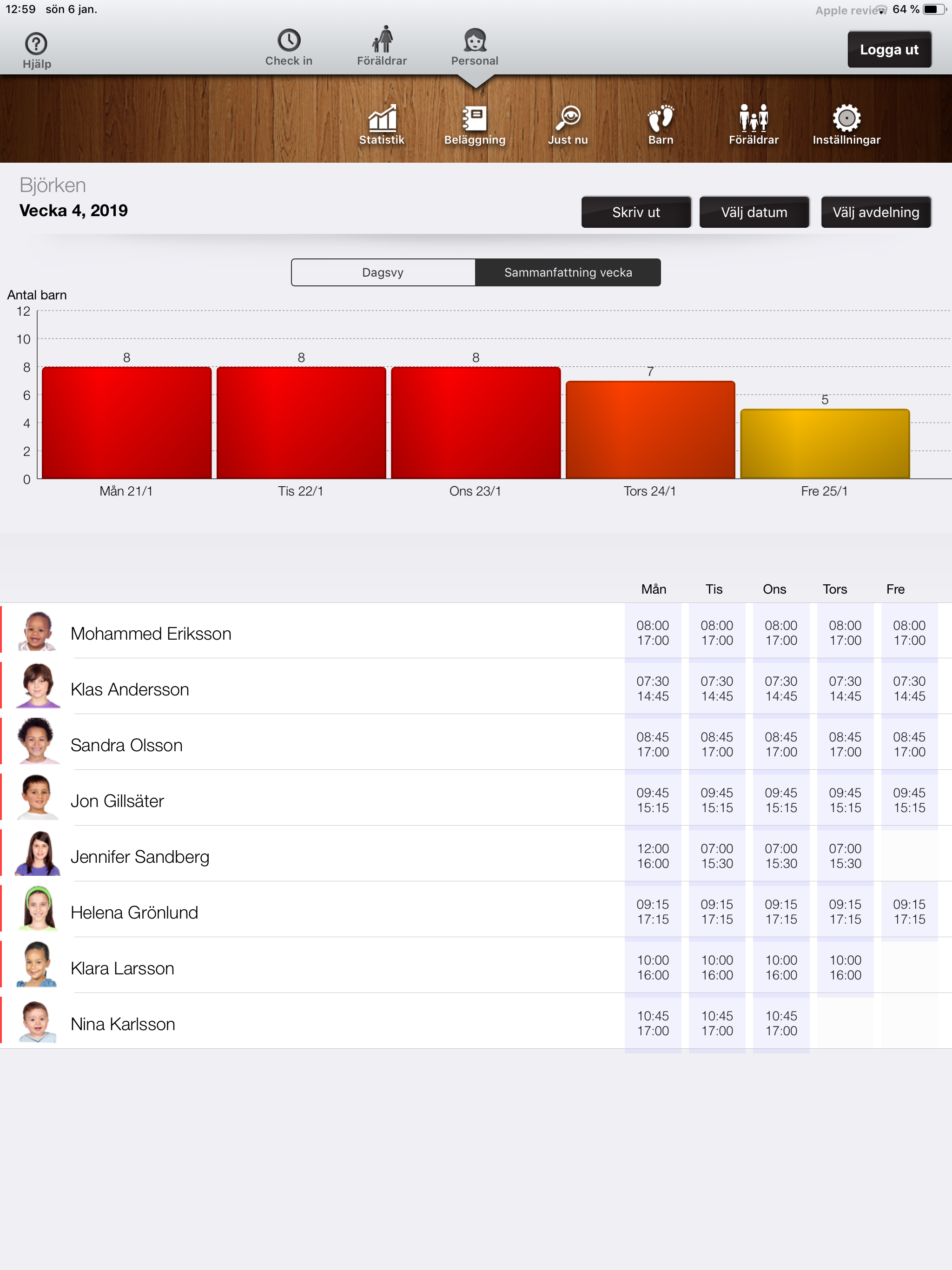Select the Ons 23/1 bar
Image resolution: width=952 pixels, height=1270 pixels.
(476, 423)
